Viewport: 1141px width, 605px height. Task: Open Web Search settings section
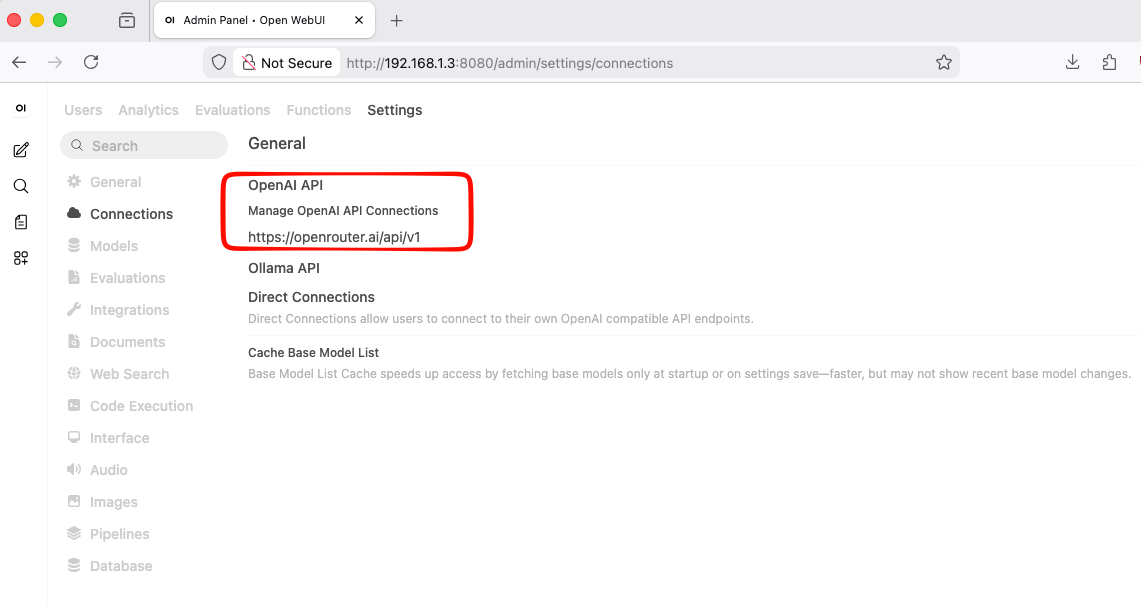[x=129, y=374]
